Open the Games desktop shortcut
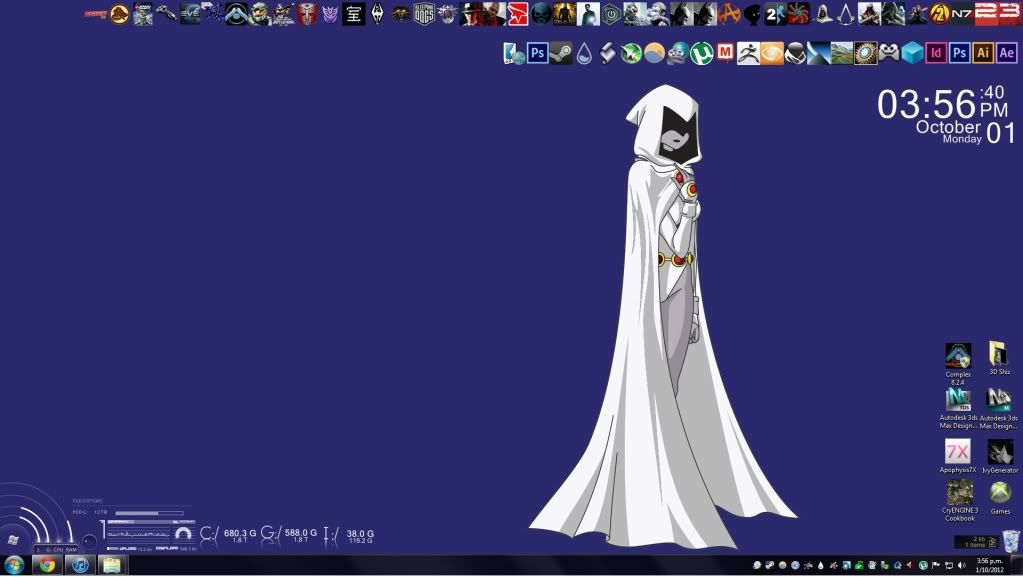Screen dimensions: 1023x577 click(1000, 498)
